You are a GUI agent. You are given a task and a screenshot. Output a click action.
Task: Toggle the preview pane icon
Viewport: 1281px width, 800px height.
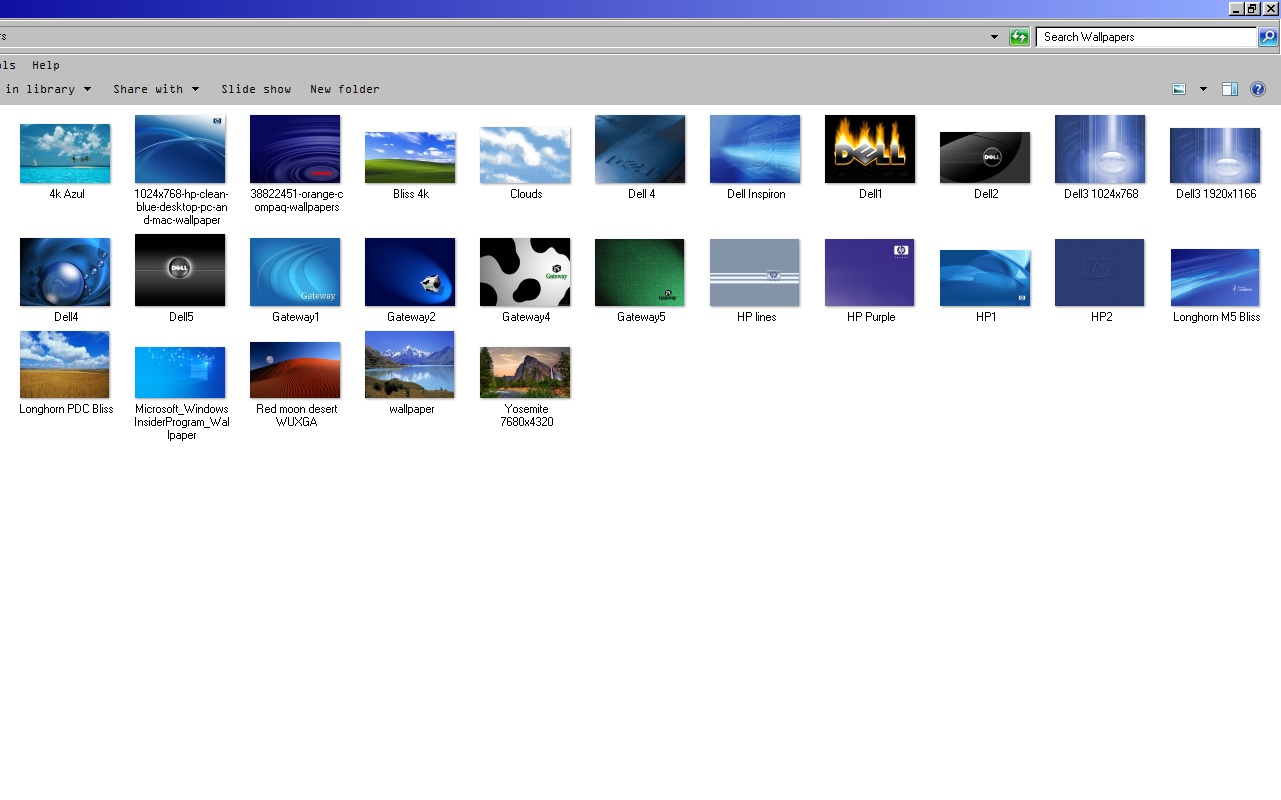(1230, 89)
